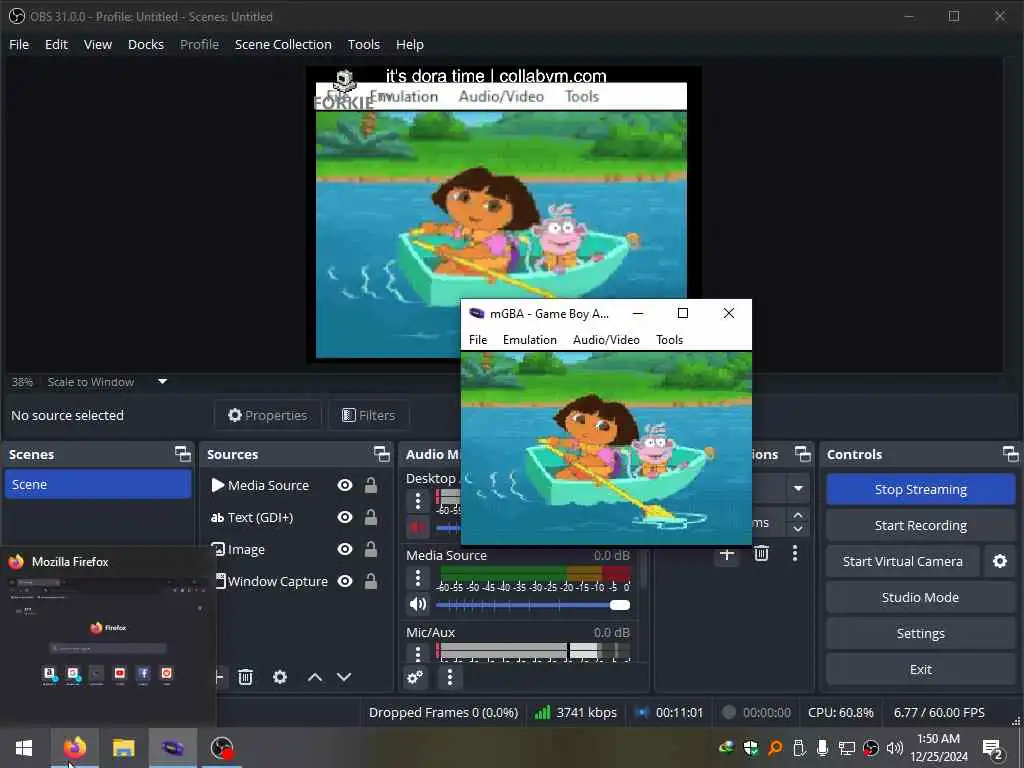Open Desktop Audio options menu dots
Image resolution: width=1024 pixels, height=768 pixels.
tap(418, 502)
